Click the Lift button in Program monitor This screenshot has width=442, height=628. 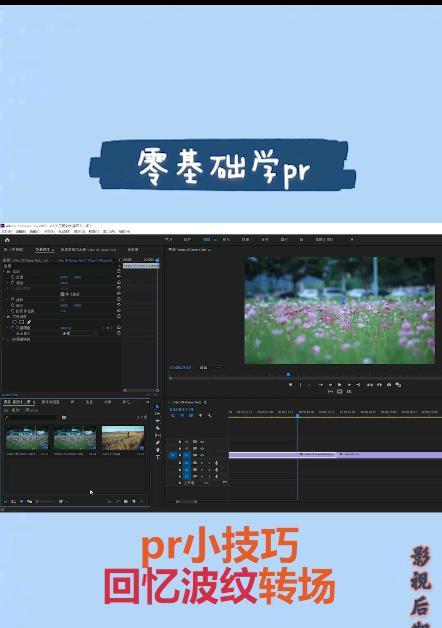coord(370,385)
